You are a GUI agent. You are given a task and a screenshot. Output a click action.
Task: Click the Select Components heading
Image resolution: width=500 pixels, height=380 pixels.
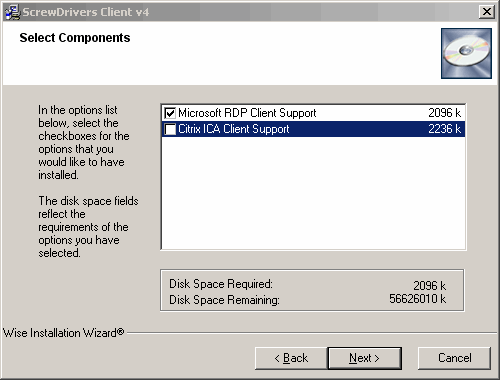coord(75,38)
